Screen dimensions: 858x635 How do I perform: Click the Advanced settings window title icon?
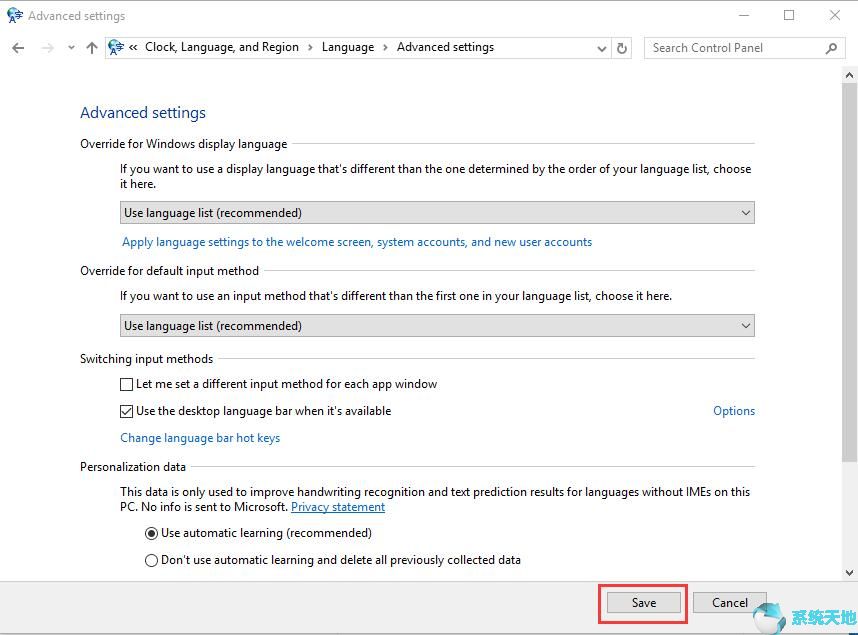14,15
